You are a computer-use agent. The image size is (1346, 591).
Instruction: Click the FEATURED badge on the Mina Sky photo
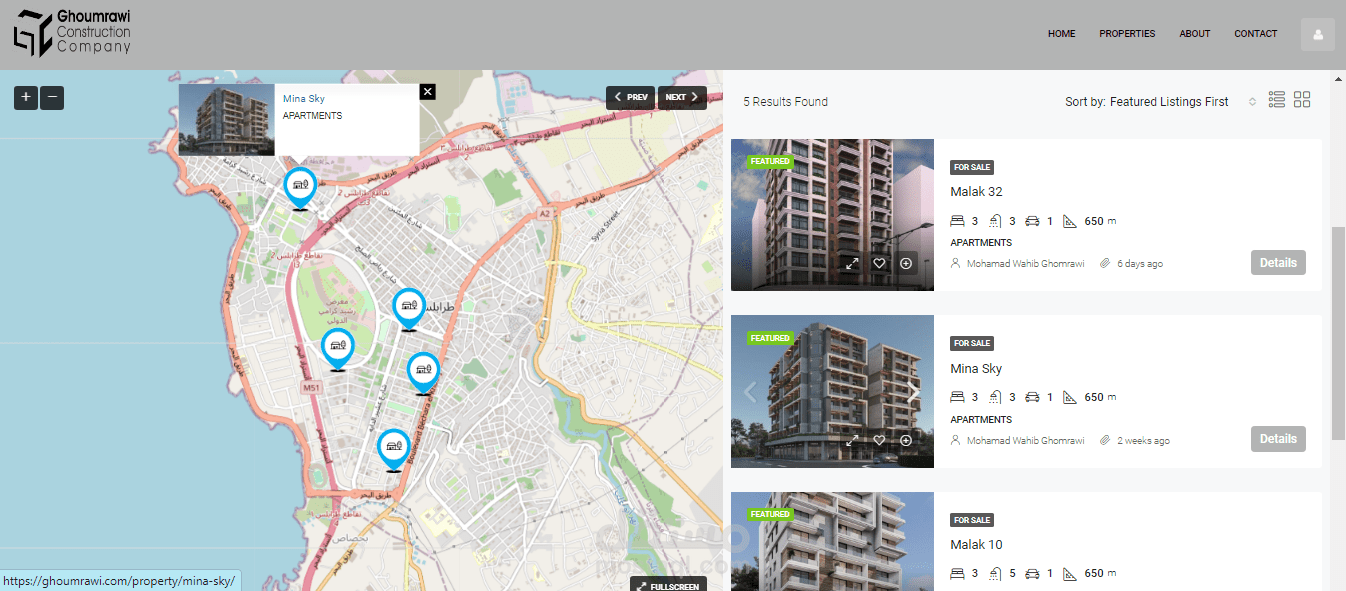770,338
